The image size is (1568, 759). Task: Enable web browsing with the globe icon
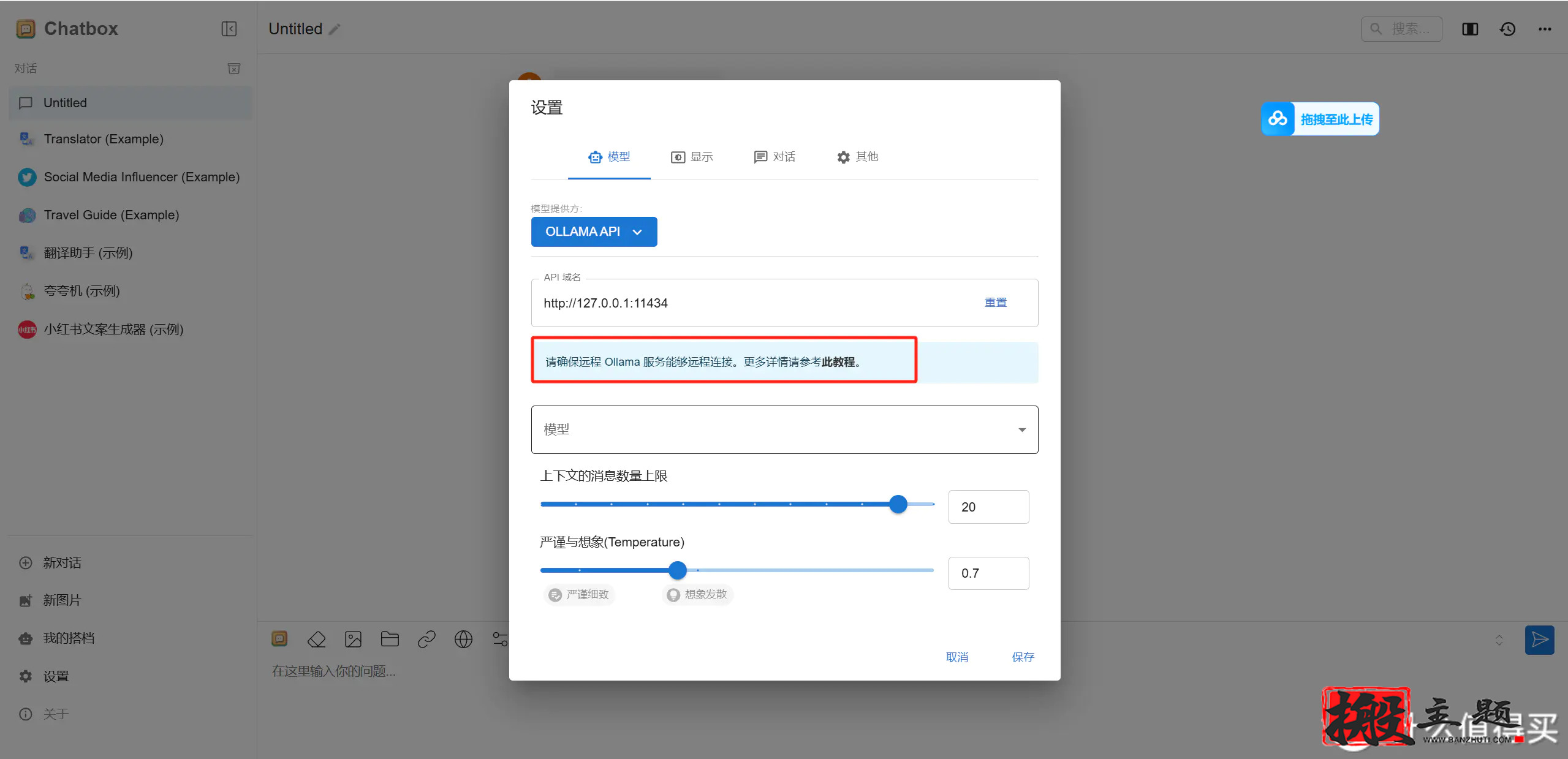tap(463, 639)
